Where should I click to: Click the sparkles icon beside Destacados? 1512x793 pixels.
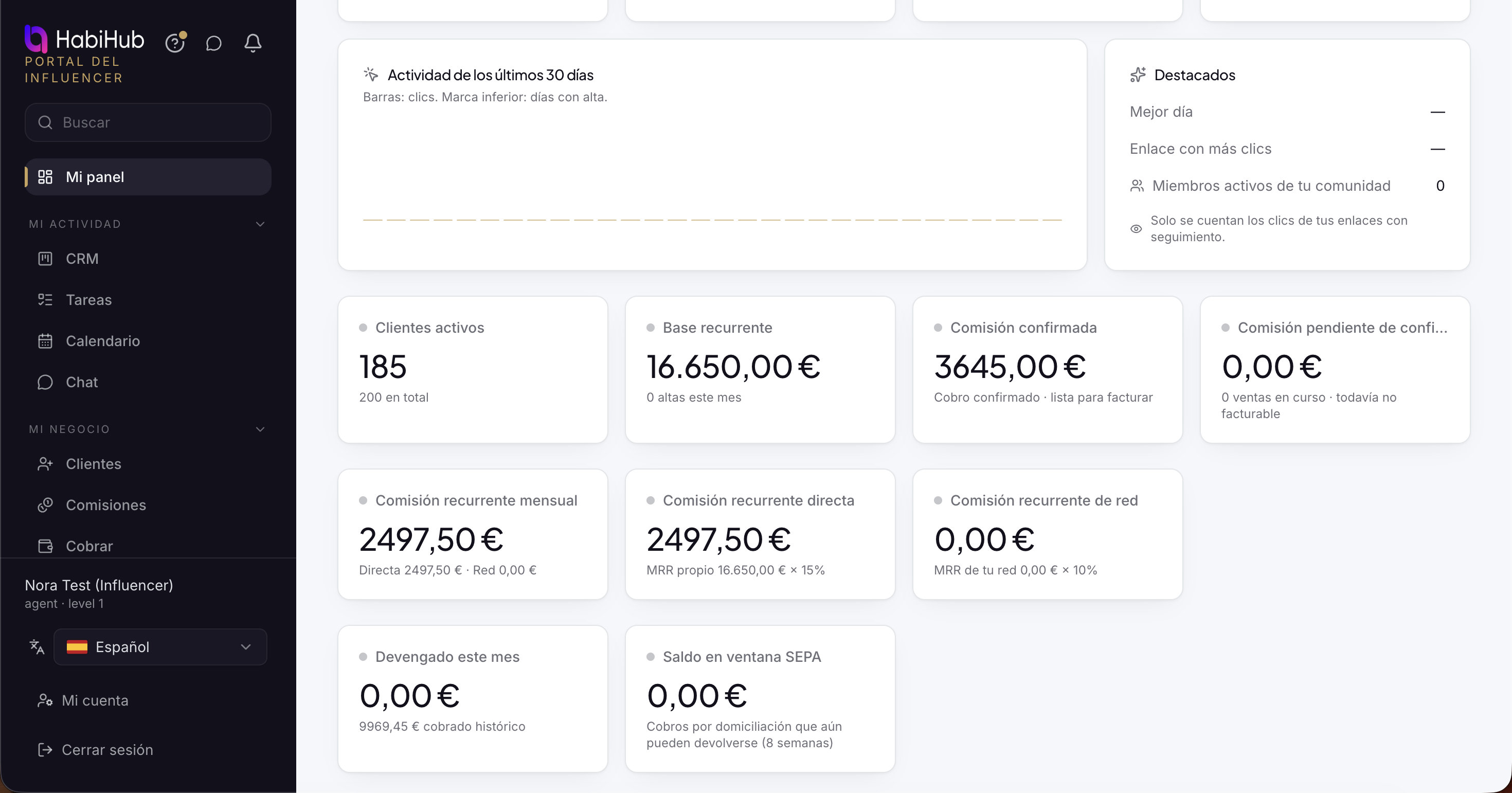pyautogui.click(x=1138, y=75)
